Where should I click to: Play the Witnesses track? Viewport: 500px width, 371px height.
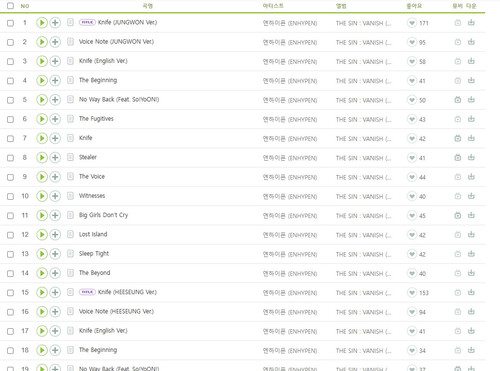42,196
